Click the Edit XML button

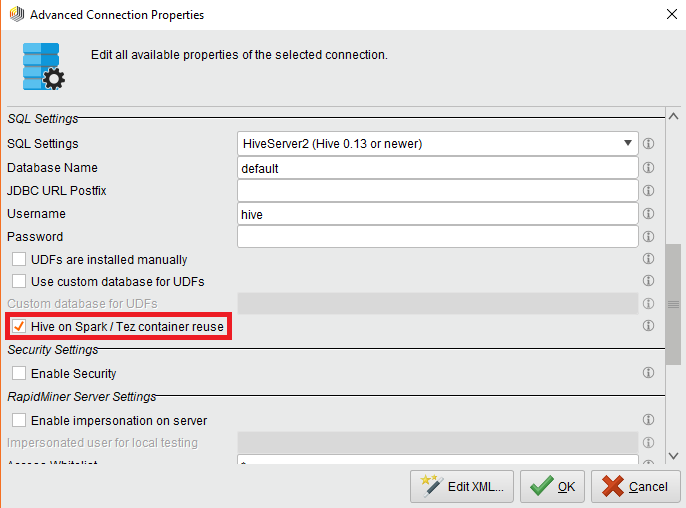click(462, 487)
